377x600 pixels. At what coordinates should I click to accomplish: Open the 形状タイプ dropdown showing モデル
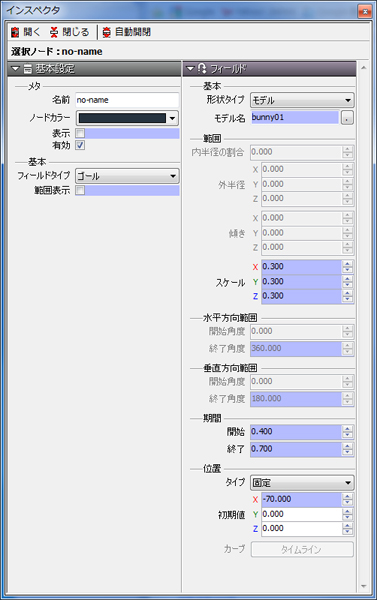click(x=302, y=100)
